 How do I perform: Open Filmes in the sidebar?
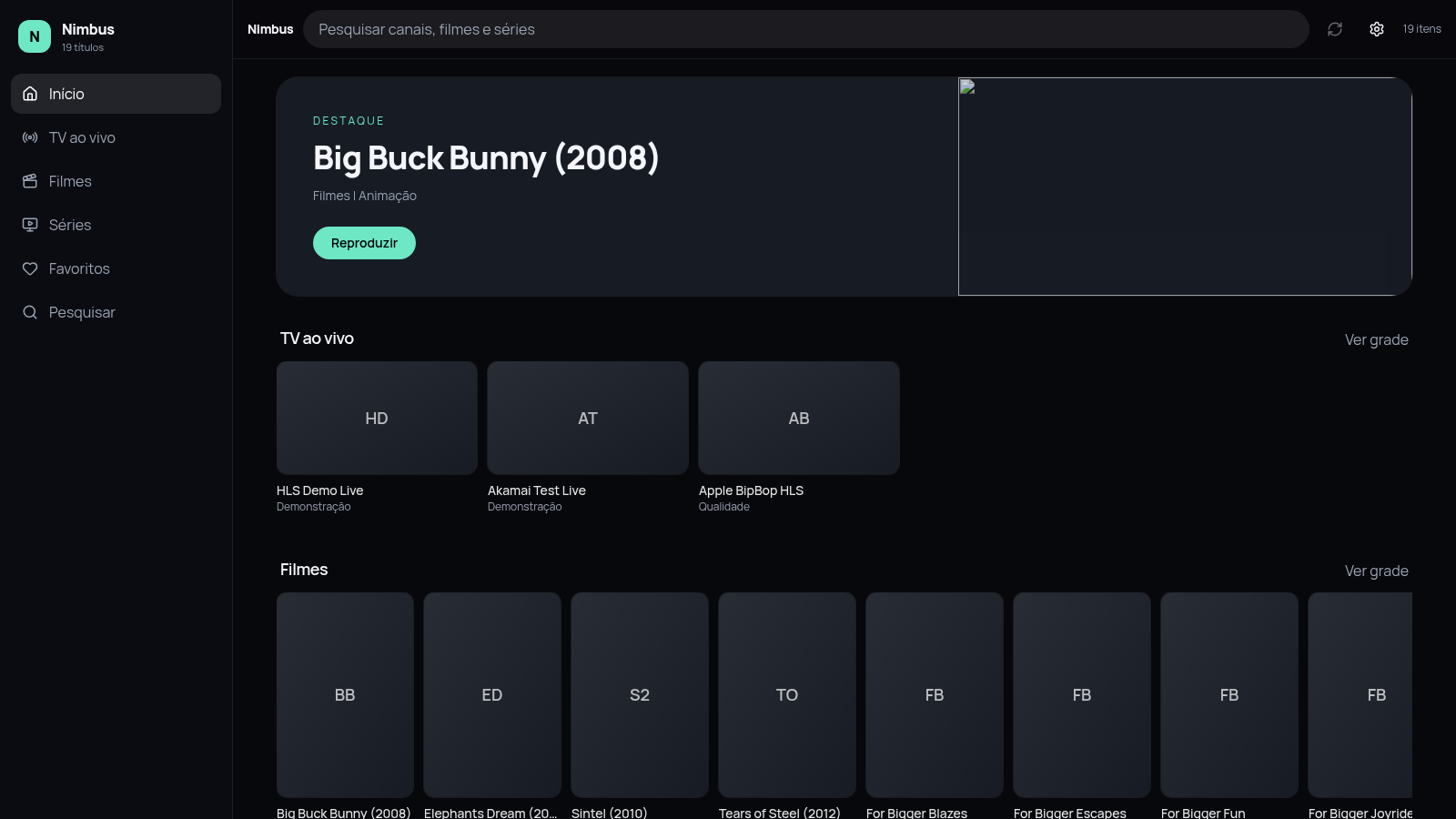[x=116, y=181]
